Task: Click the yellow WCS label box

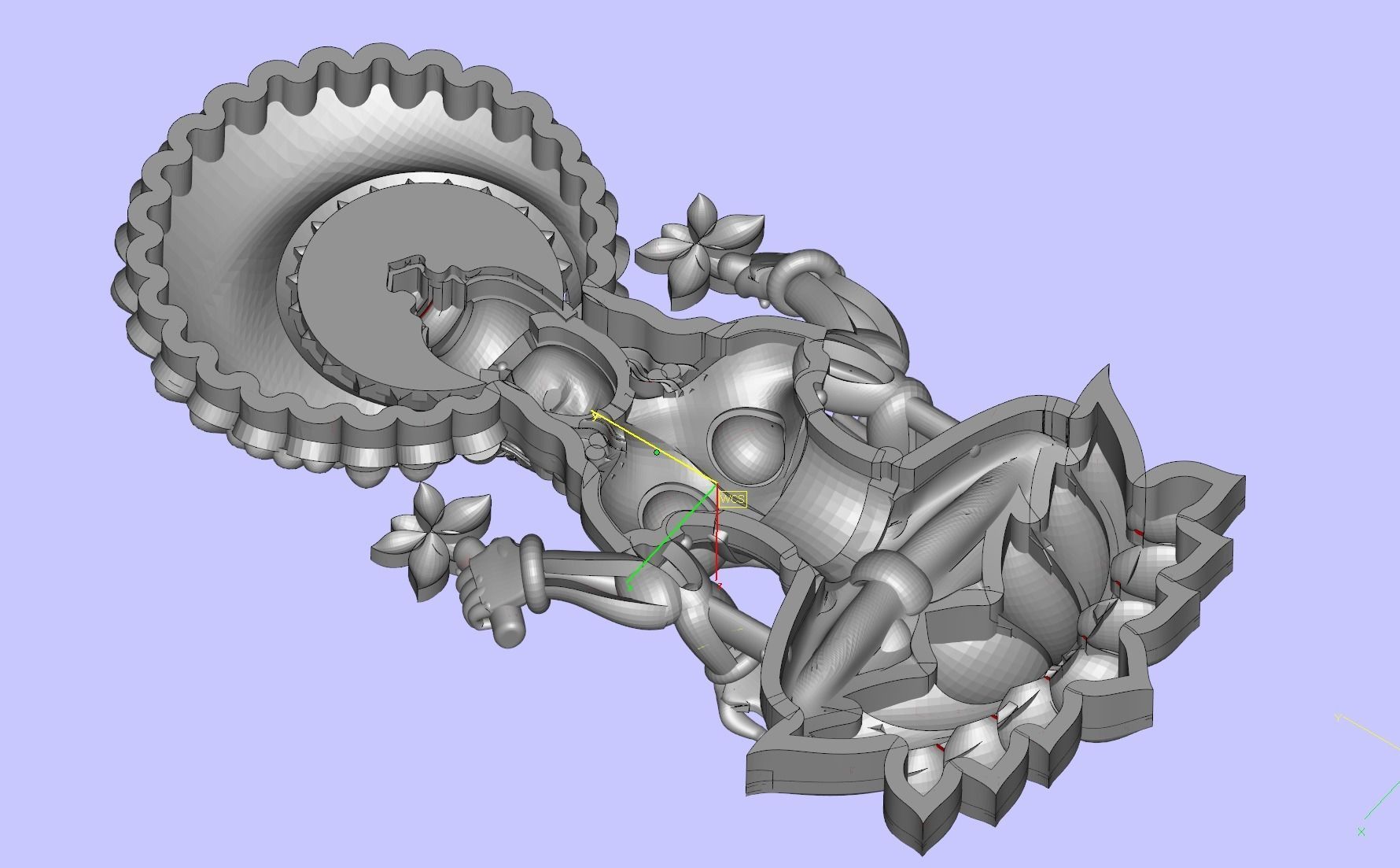Action: pos(732,499)
